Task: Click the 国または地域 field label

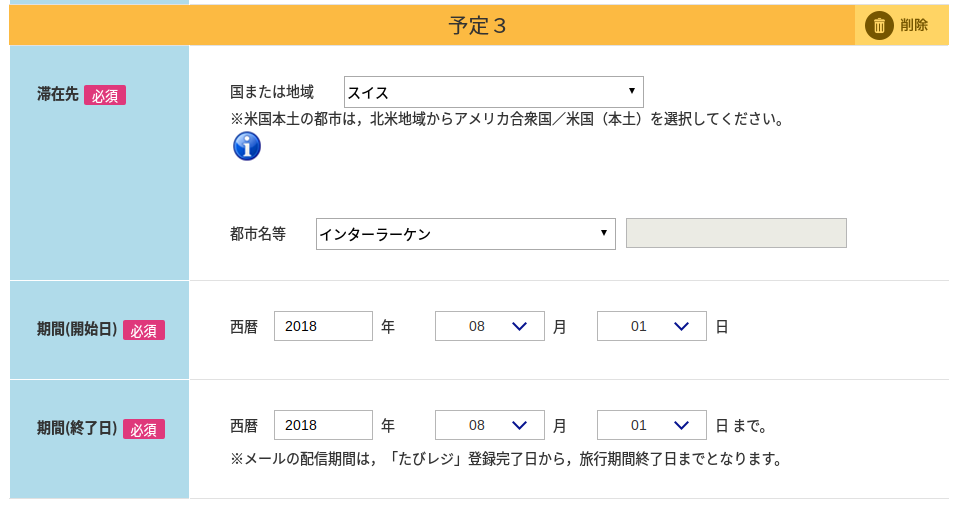Action: [x=272, y=92]
